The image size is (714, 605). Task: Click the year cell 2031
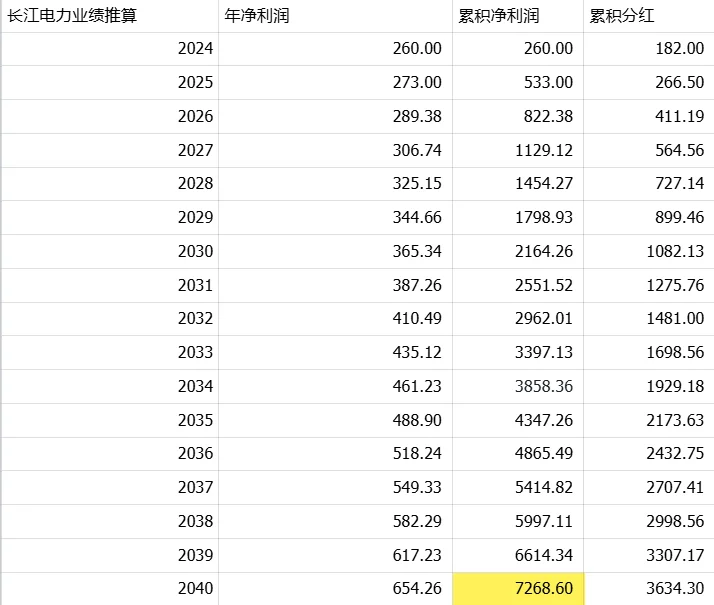click(110, 285)
